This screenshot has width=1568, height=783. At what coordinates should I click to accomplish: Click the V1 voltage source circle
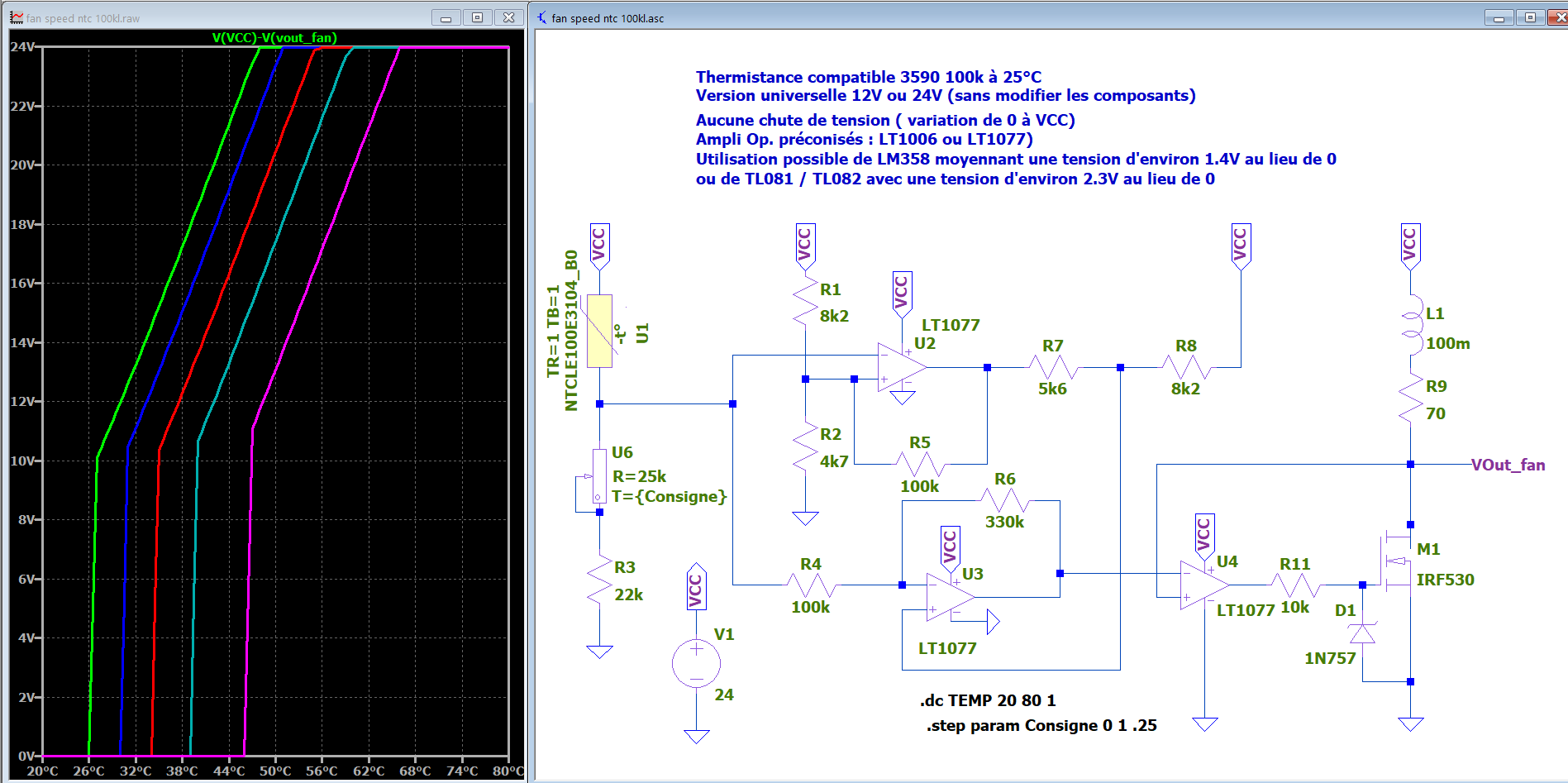click(x=697, y=663)
